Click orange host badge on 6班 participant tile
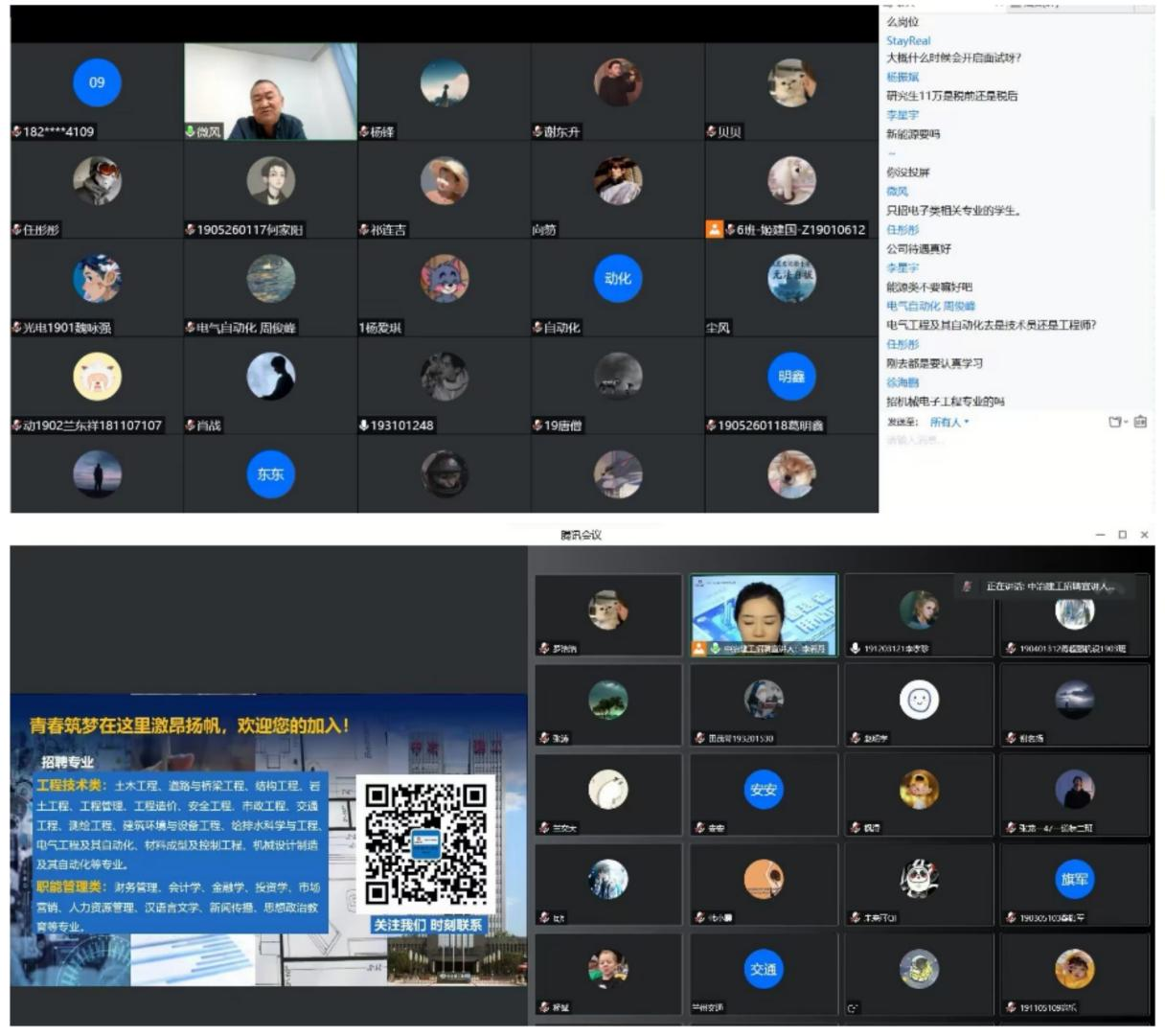 (714, 230)
